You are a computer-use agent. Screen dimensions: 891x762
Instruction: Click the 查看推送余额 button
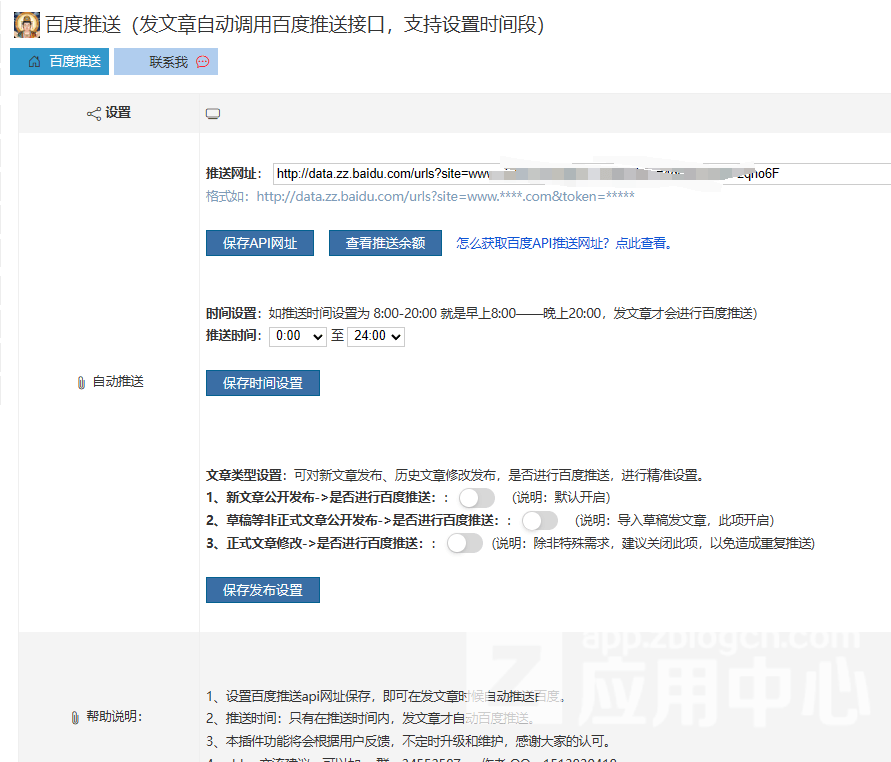coord(385,243)
